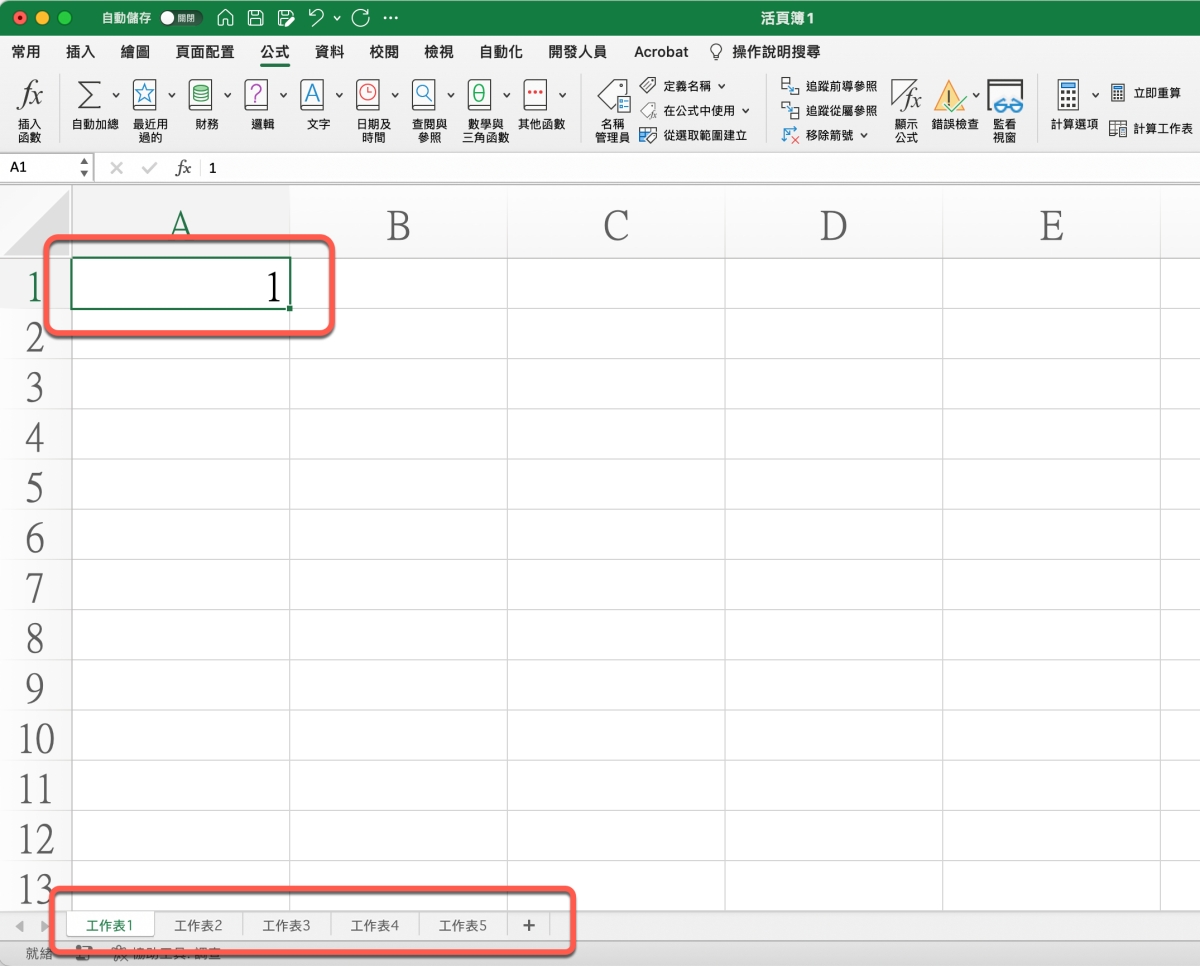
Task: Open the 文字 function library icon
Action: 313,94
